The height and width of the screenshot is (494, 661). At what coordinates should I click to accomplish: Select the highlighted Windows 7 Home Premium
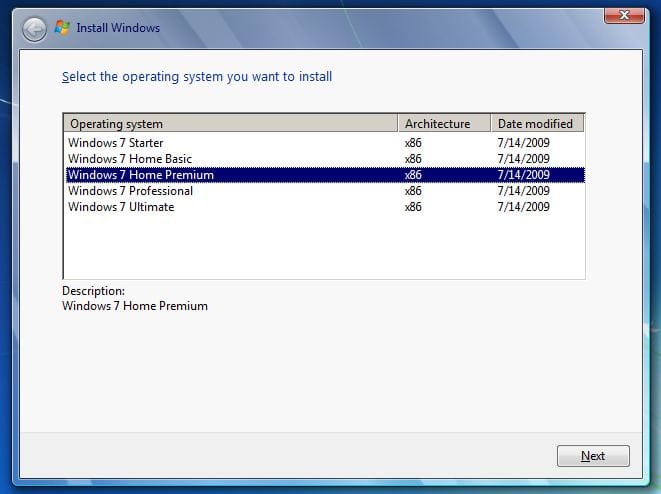pos(141,175)
